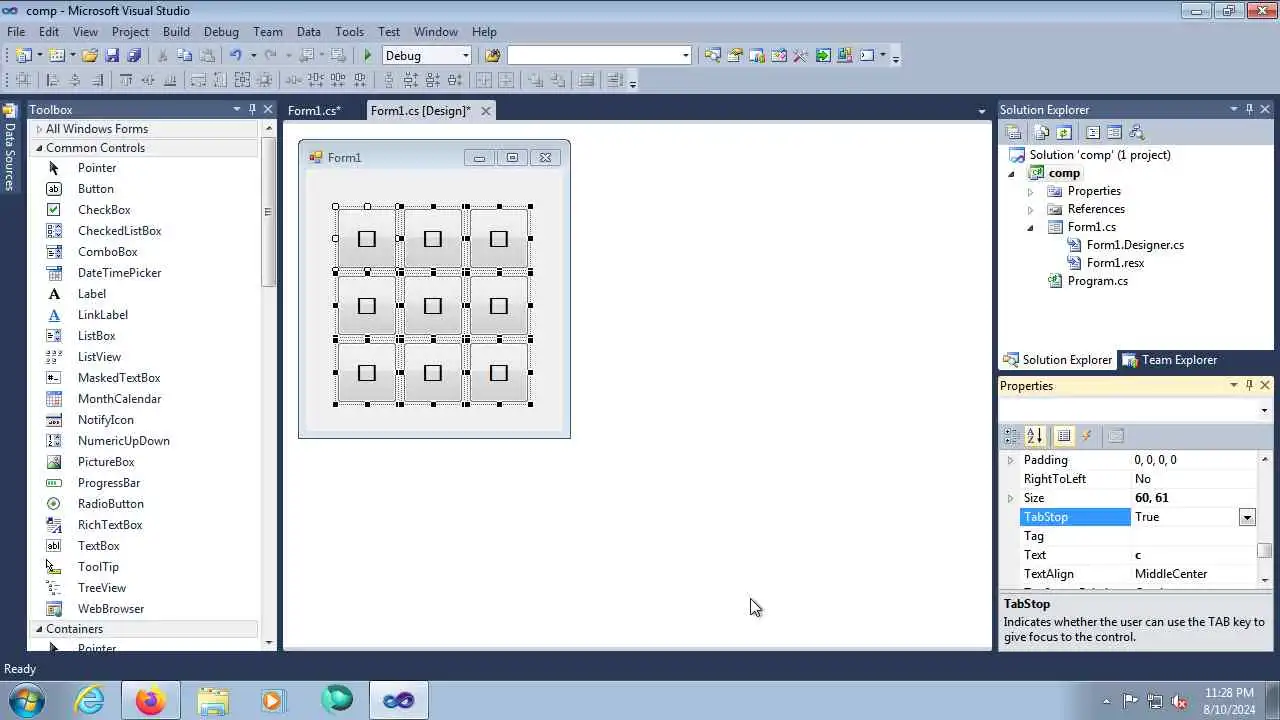
Task: Open the Window menu
Action: pyautogui.click(x=436, y=32)
